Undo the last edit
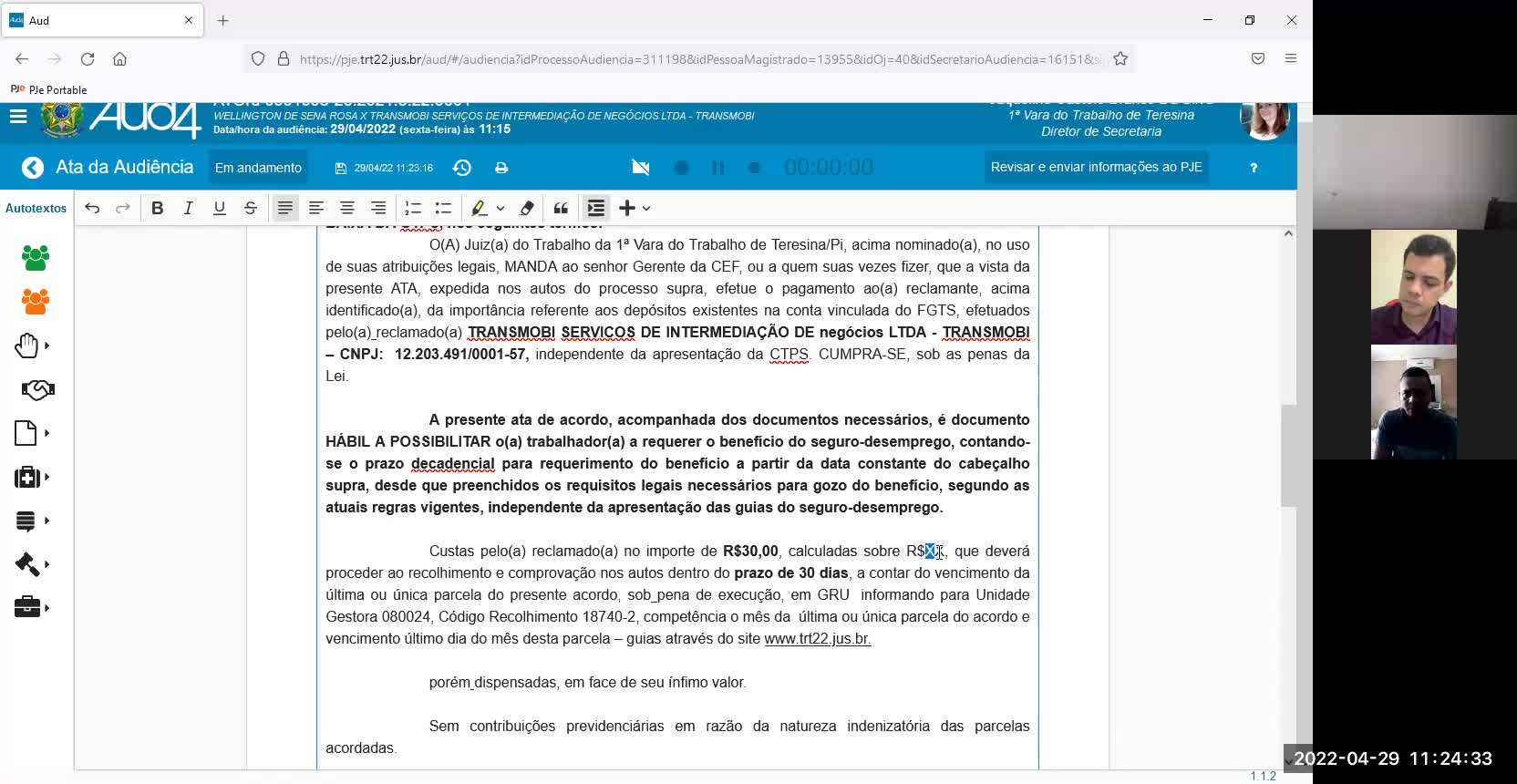The width and height of the screenshot is (1517, 784). [92, 208]
